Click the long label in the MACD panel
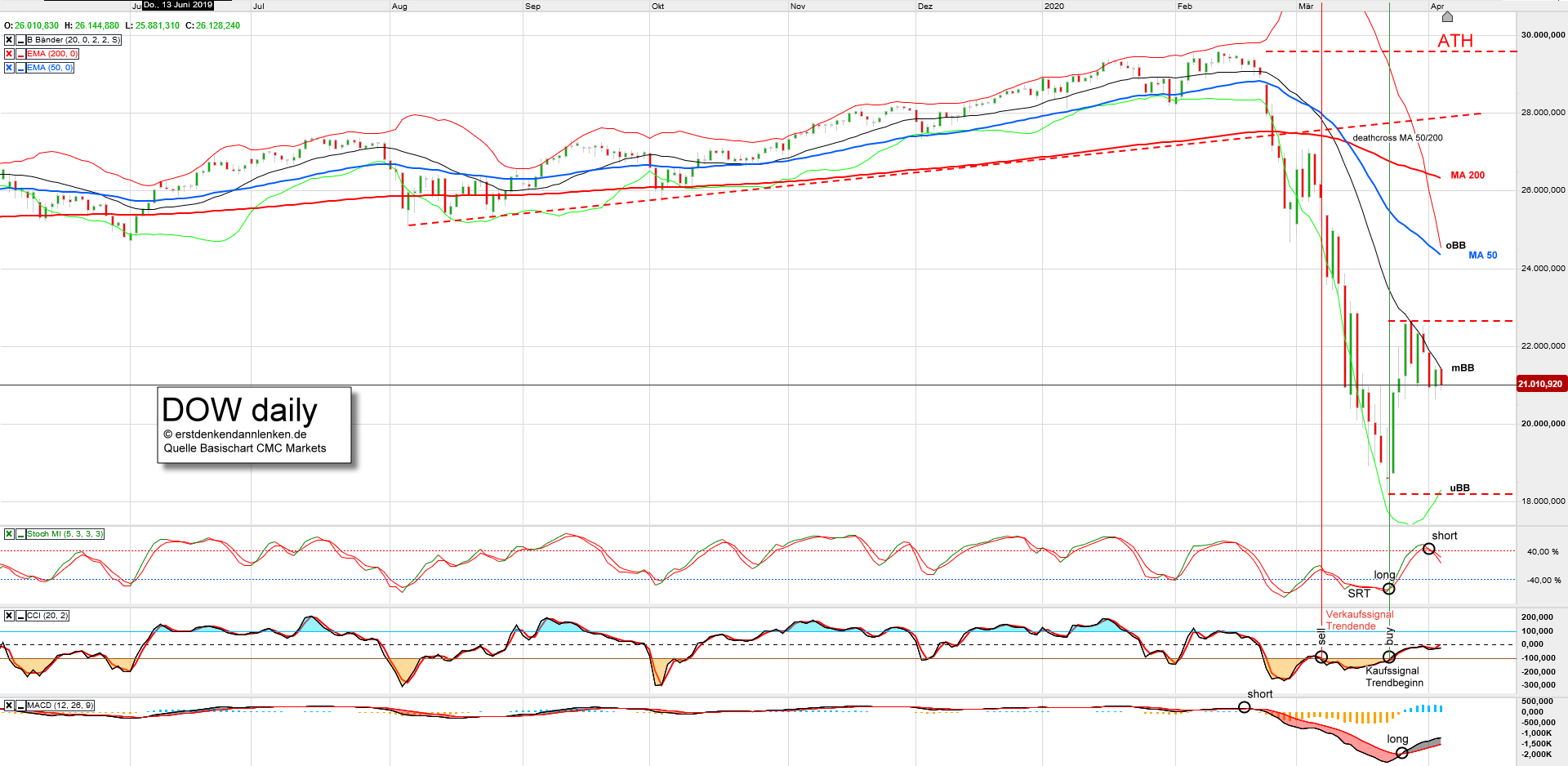Viewport: 1568px width, 766px height. (x=1397, y=739)
